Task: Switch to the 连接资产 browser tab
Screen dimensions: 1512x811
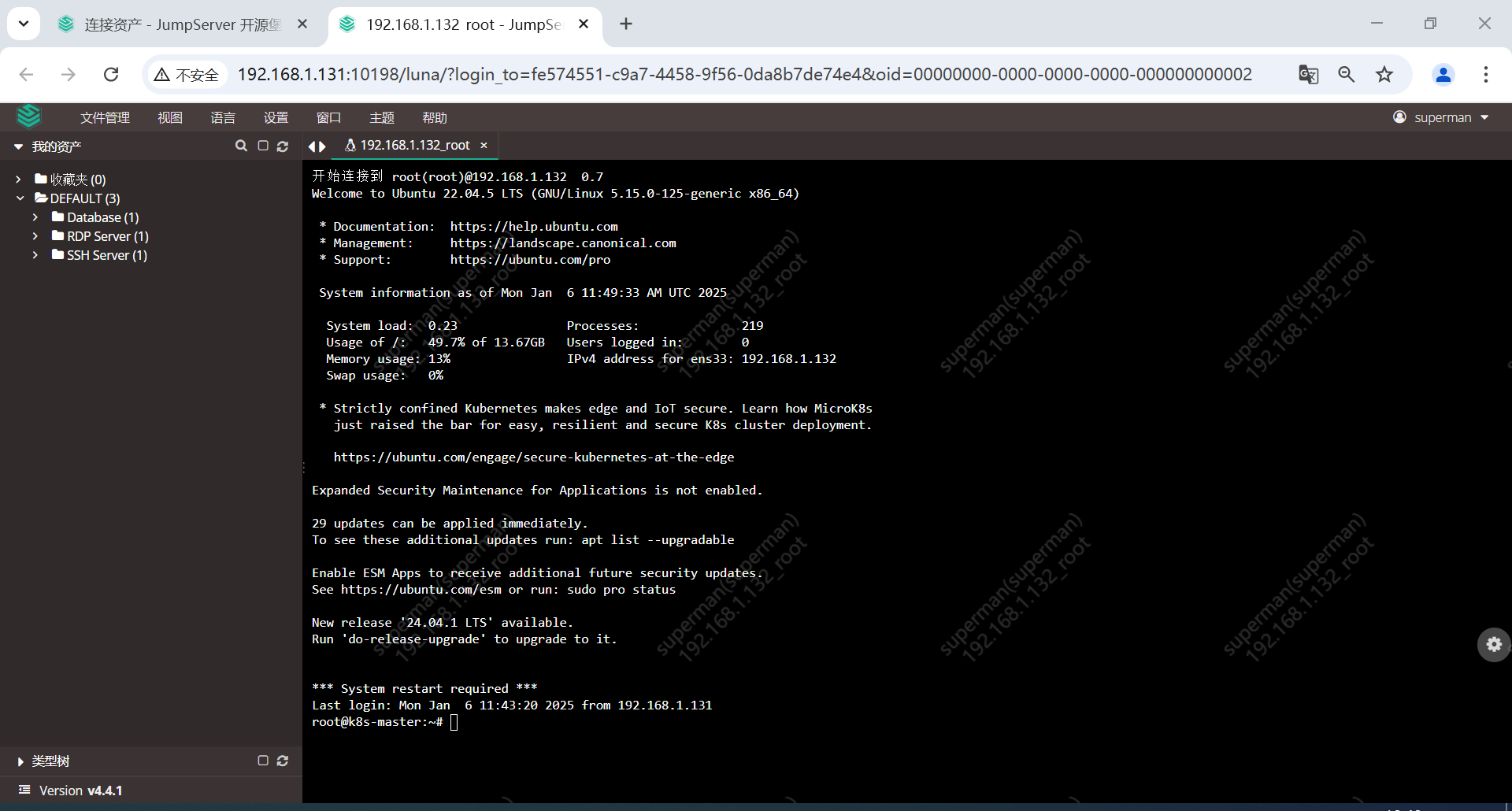Action: pyautogui.click(x=183, y=24)
